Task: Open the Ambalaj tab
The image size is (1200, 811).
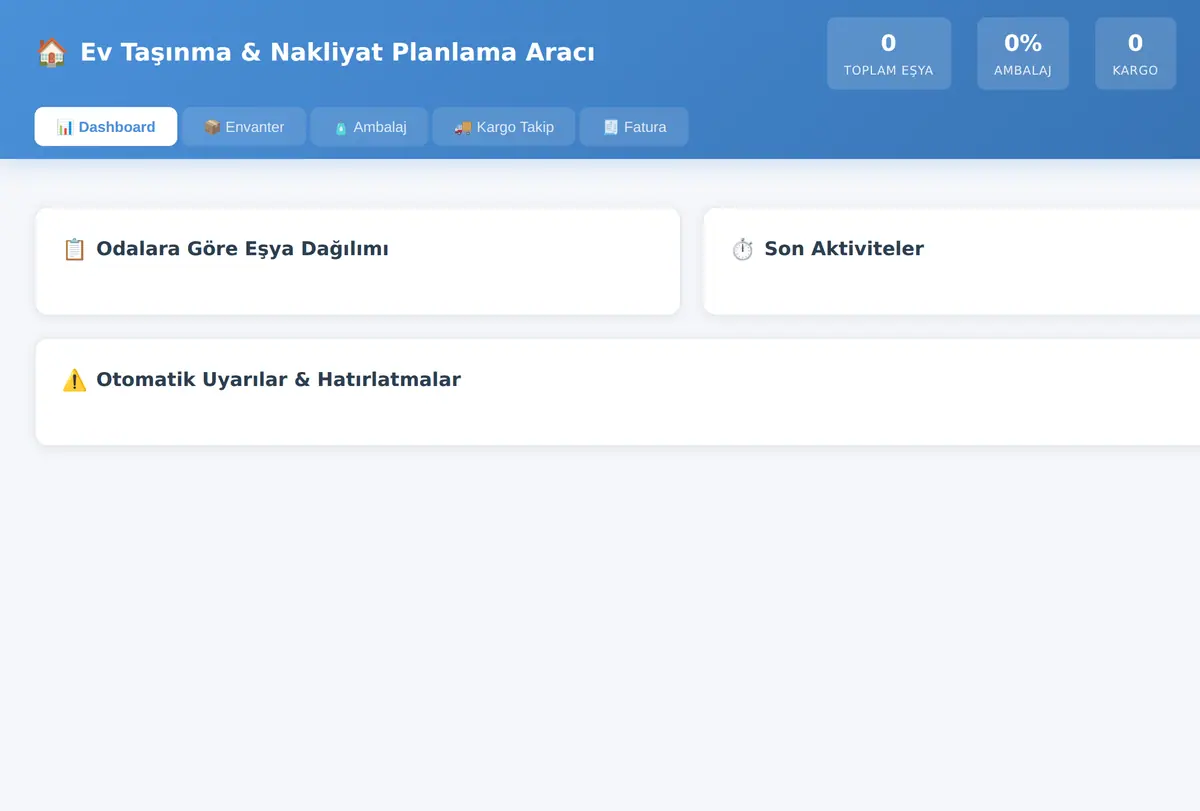Action: 369,127
